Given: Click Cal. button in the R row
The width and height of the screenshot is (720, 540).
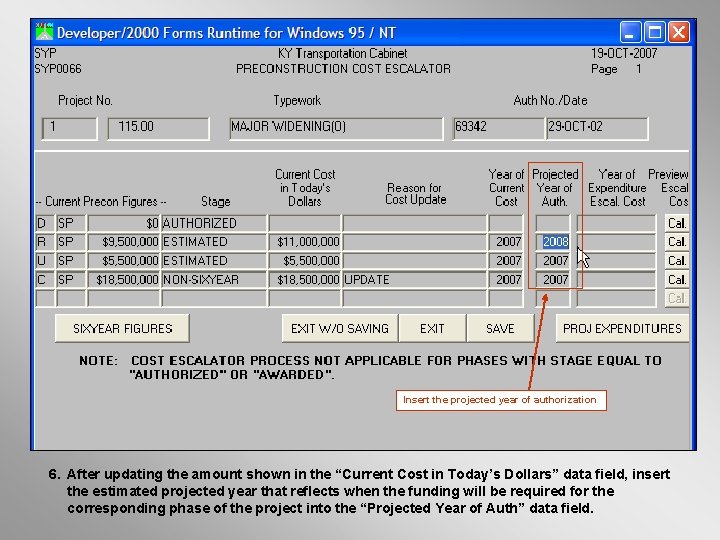Looking at the screenshot, I should coord(677,242).
